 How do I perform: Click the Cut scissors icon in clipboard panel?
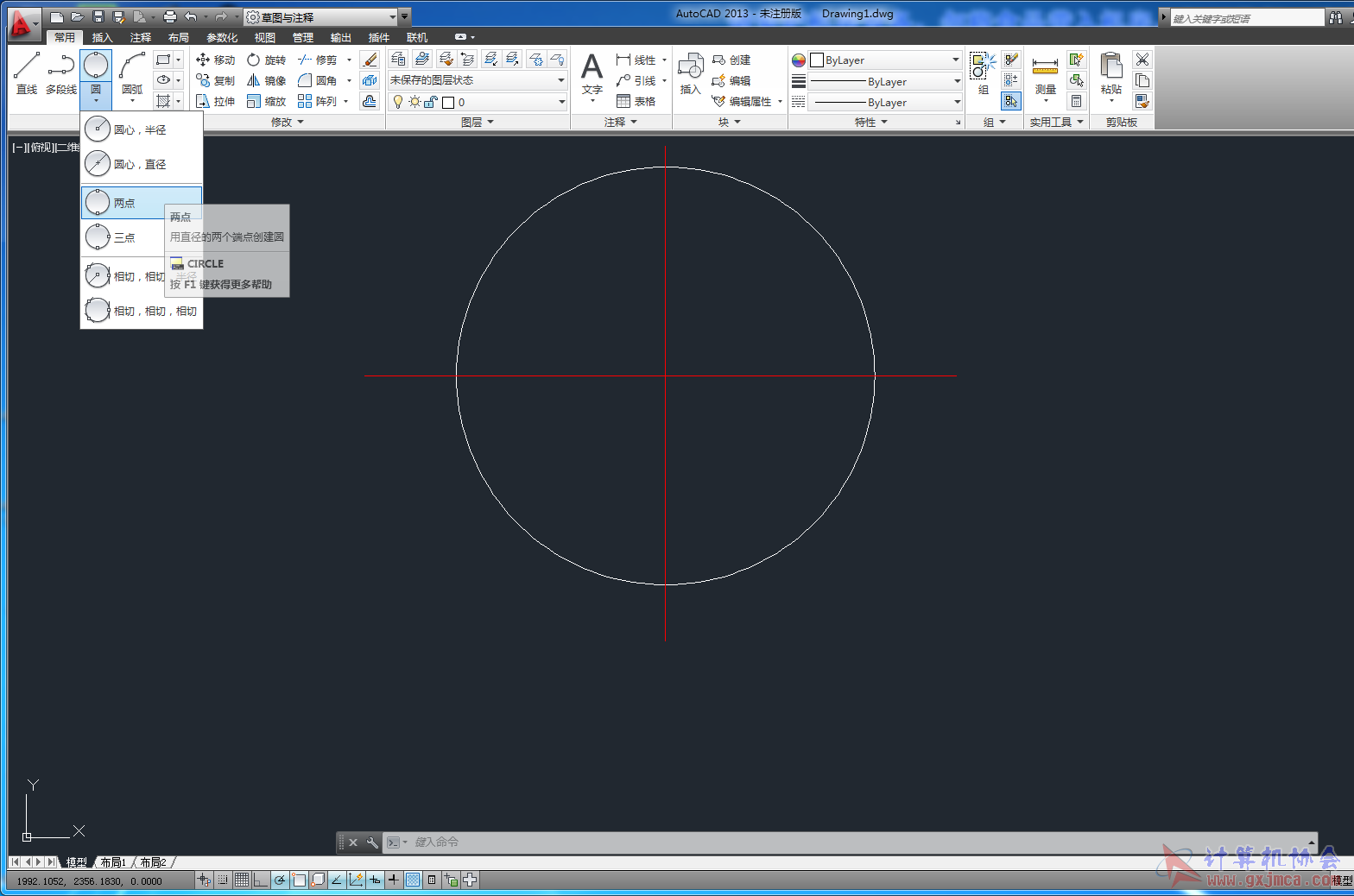(x=1142, y=60)
